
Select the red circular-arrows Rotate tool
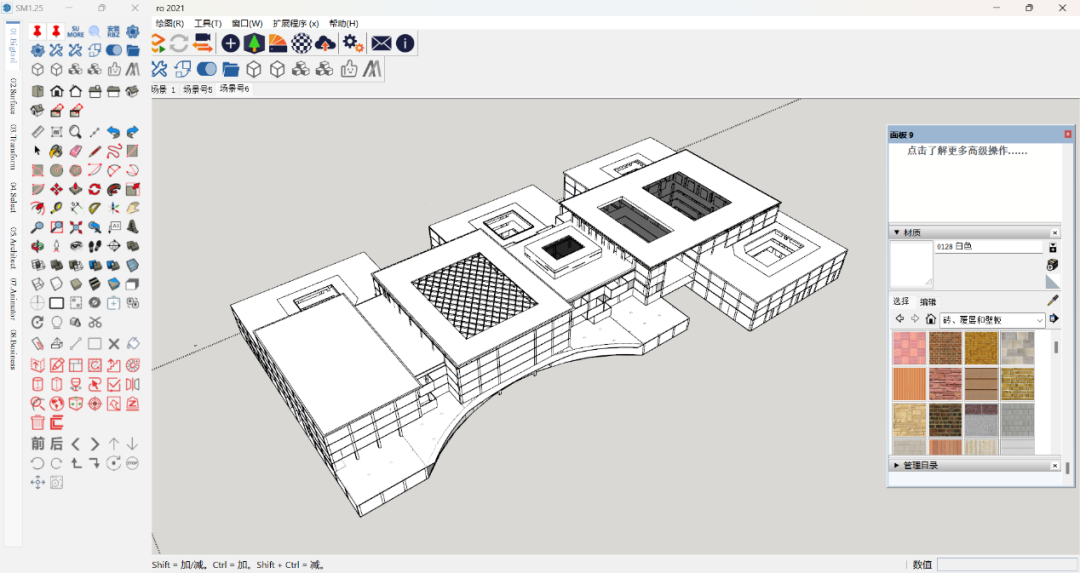click(x=94, y=189)
